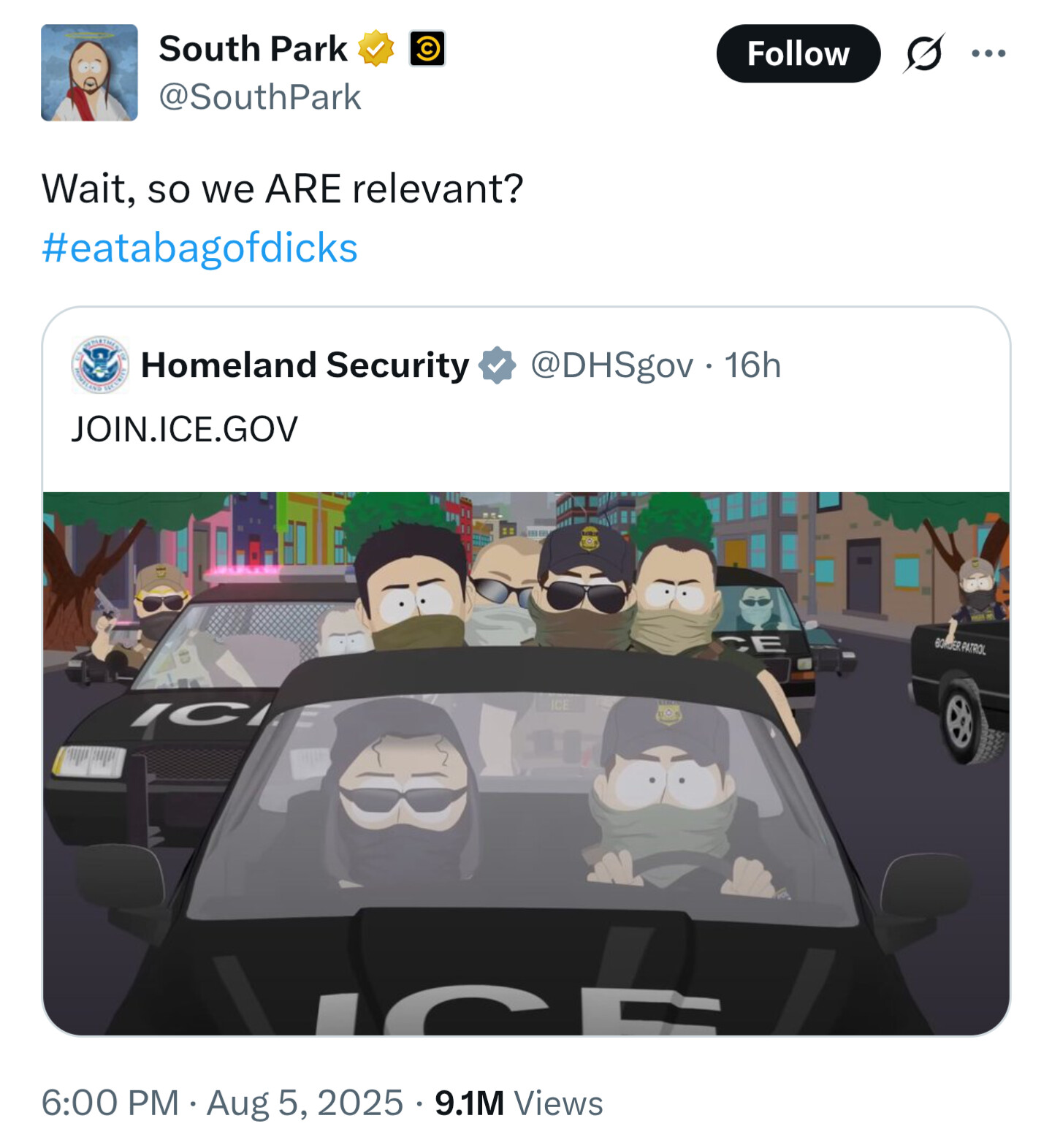This screenshot has height=1148, width=1052.
Task: Click the Homeland Security account name
Action: pyautogui.click(x=305, y=365)
